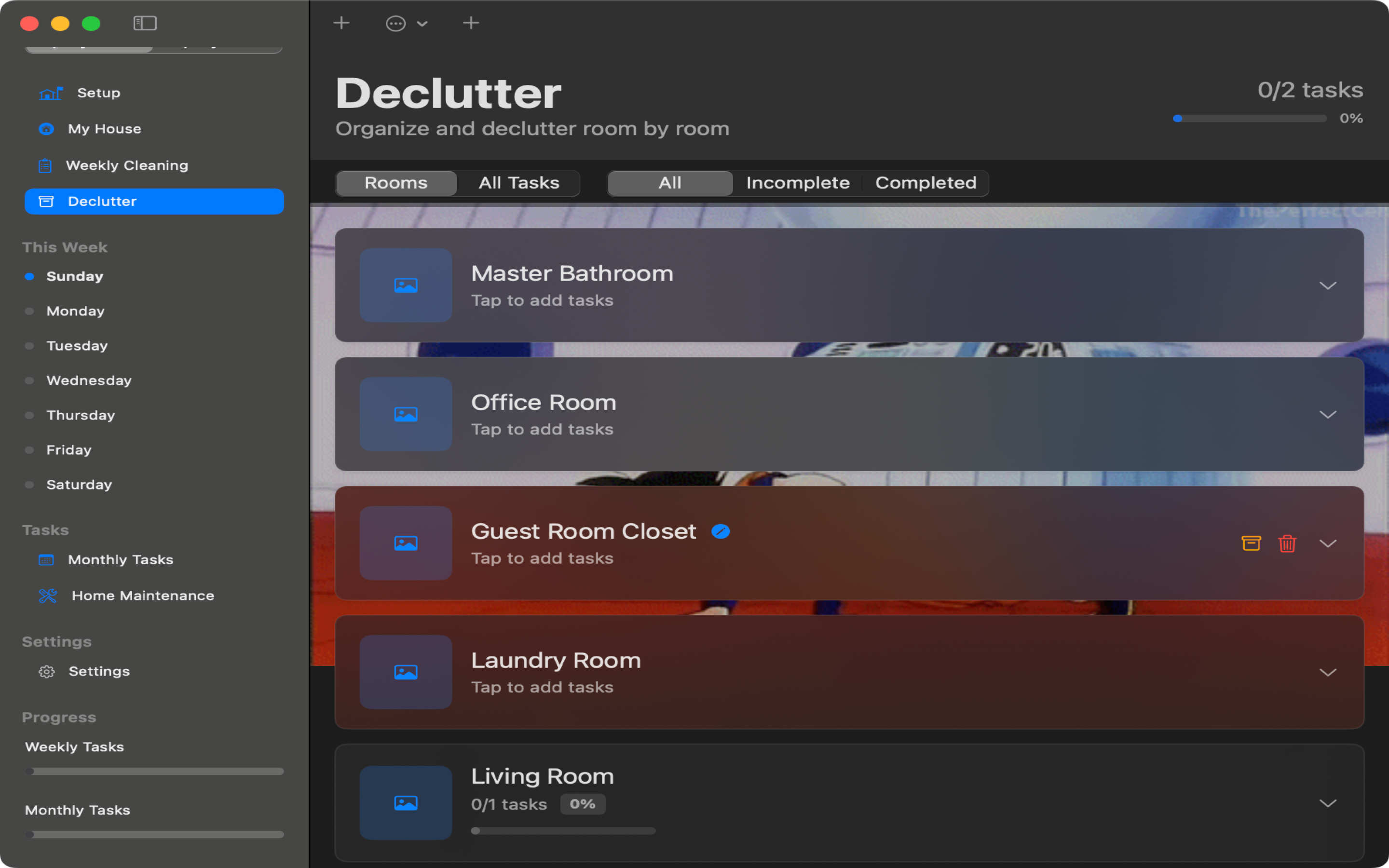Image resolution: width=1389 pixels, height=868 pixels.
Task: Click the Home Maintenance tools icon
Action: coord(48,596)
